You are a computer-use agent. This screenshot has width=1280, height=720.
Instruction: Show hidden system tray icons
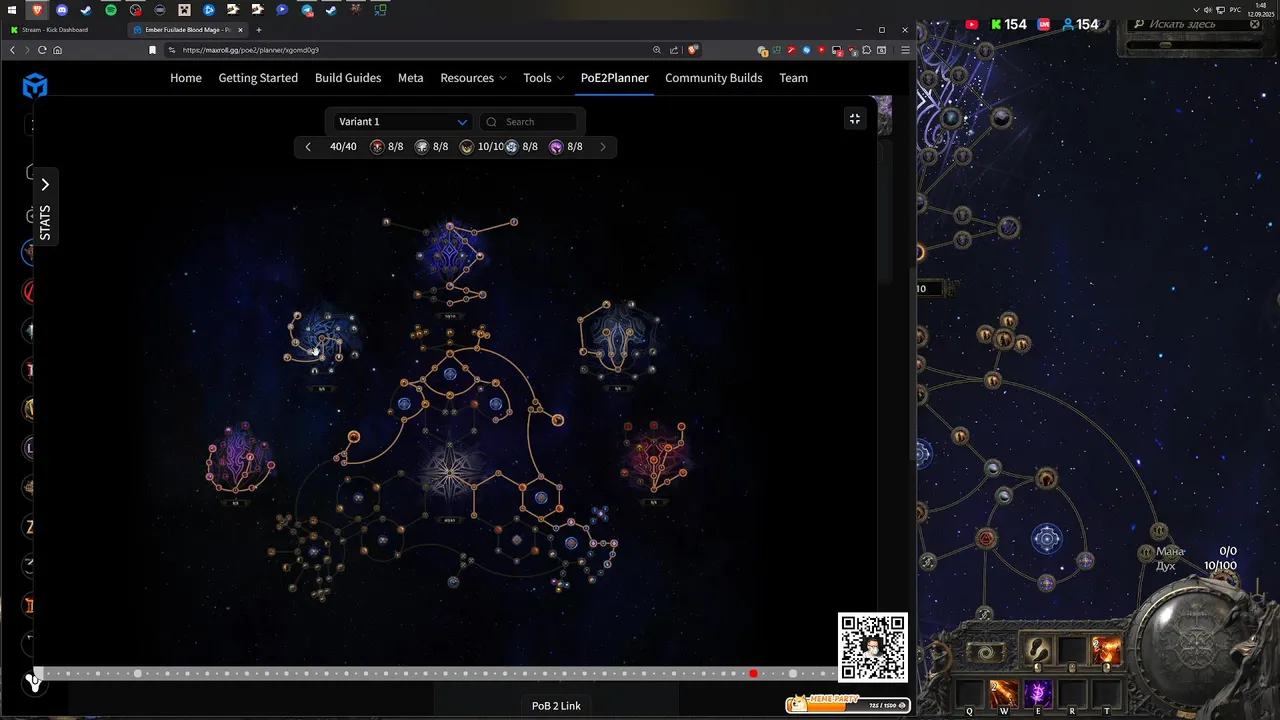tap(1197, 10)
